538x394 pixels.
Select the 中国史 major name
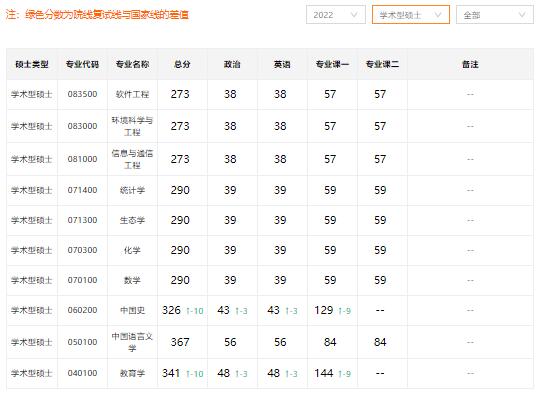pyautogui.click(x=132, y=310)
